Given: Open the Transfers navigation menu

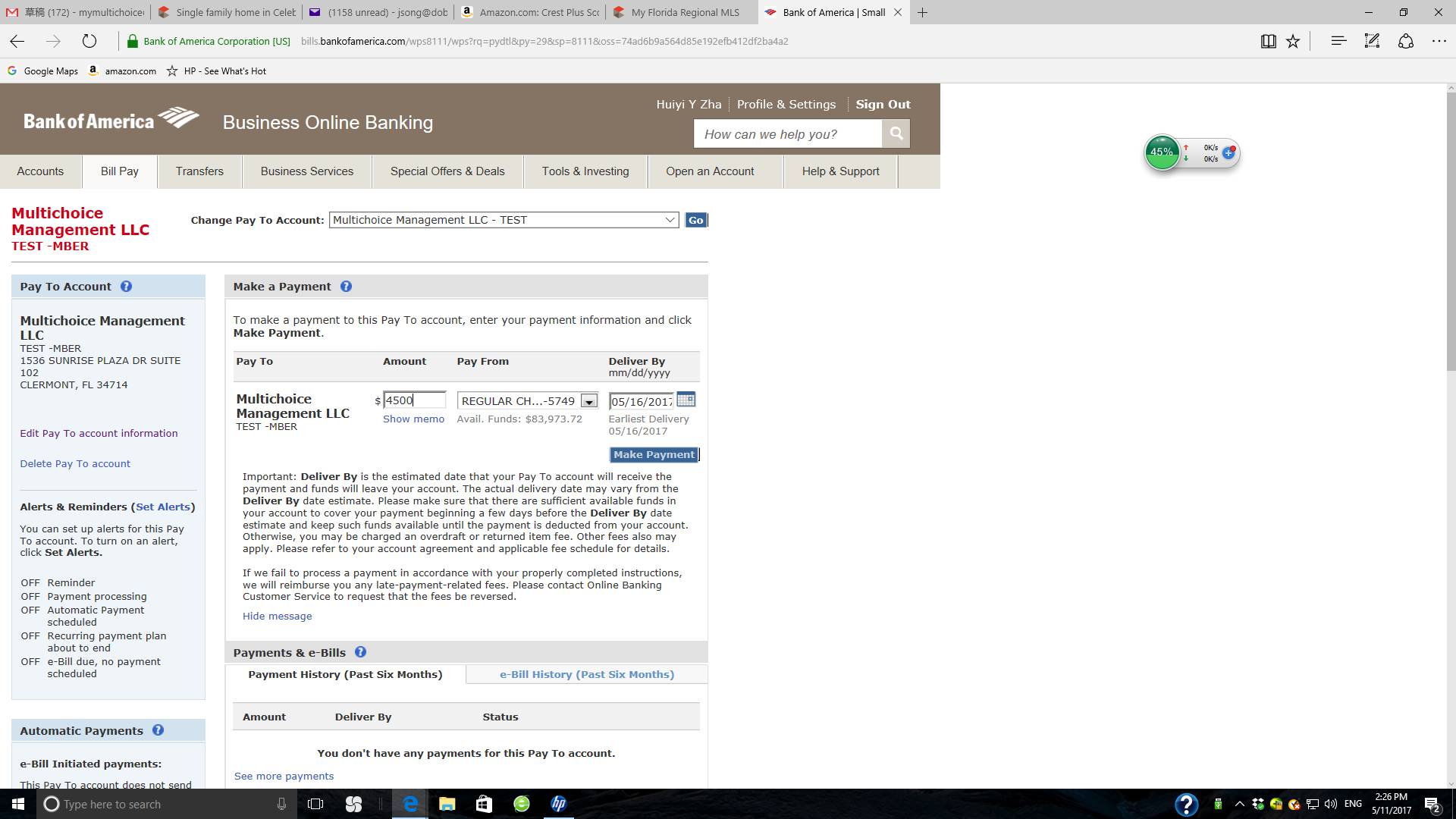Looking at the screenshot, I should coord(199,171).
